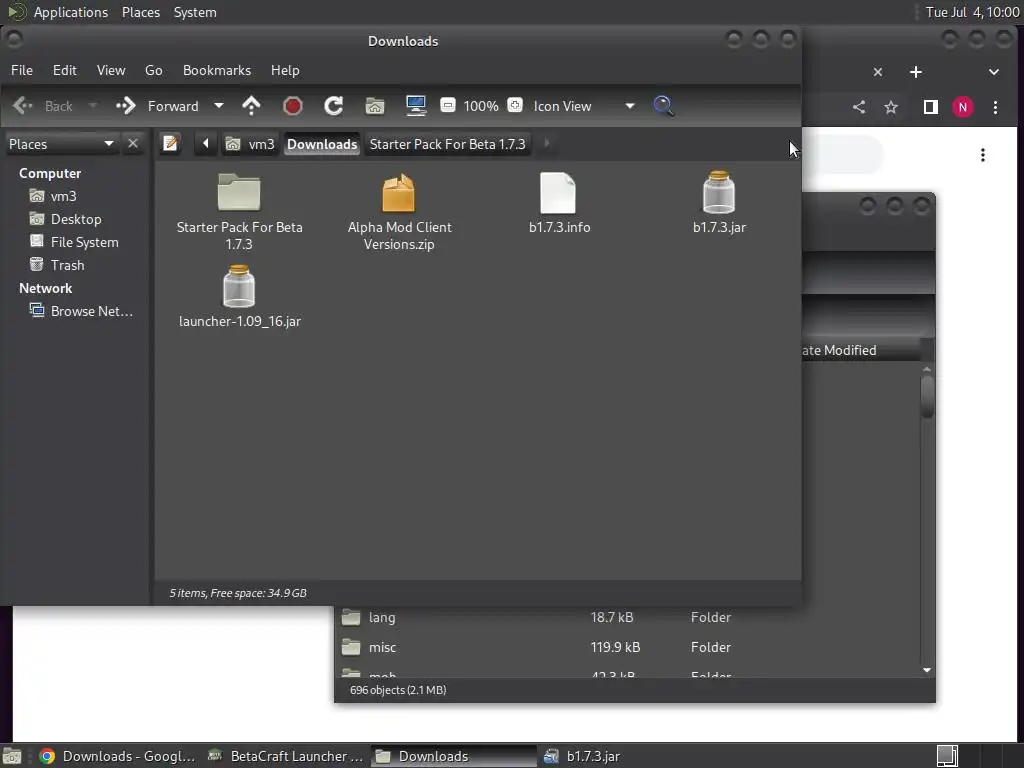
Task: Open the Chrome profile avatar N
Action: 963,107
